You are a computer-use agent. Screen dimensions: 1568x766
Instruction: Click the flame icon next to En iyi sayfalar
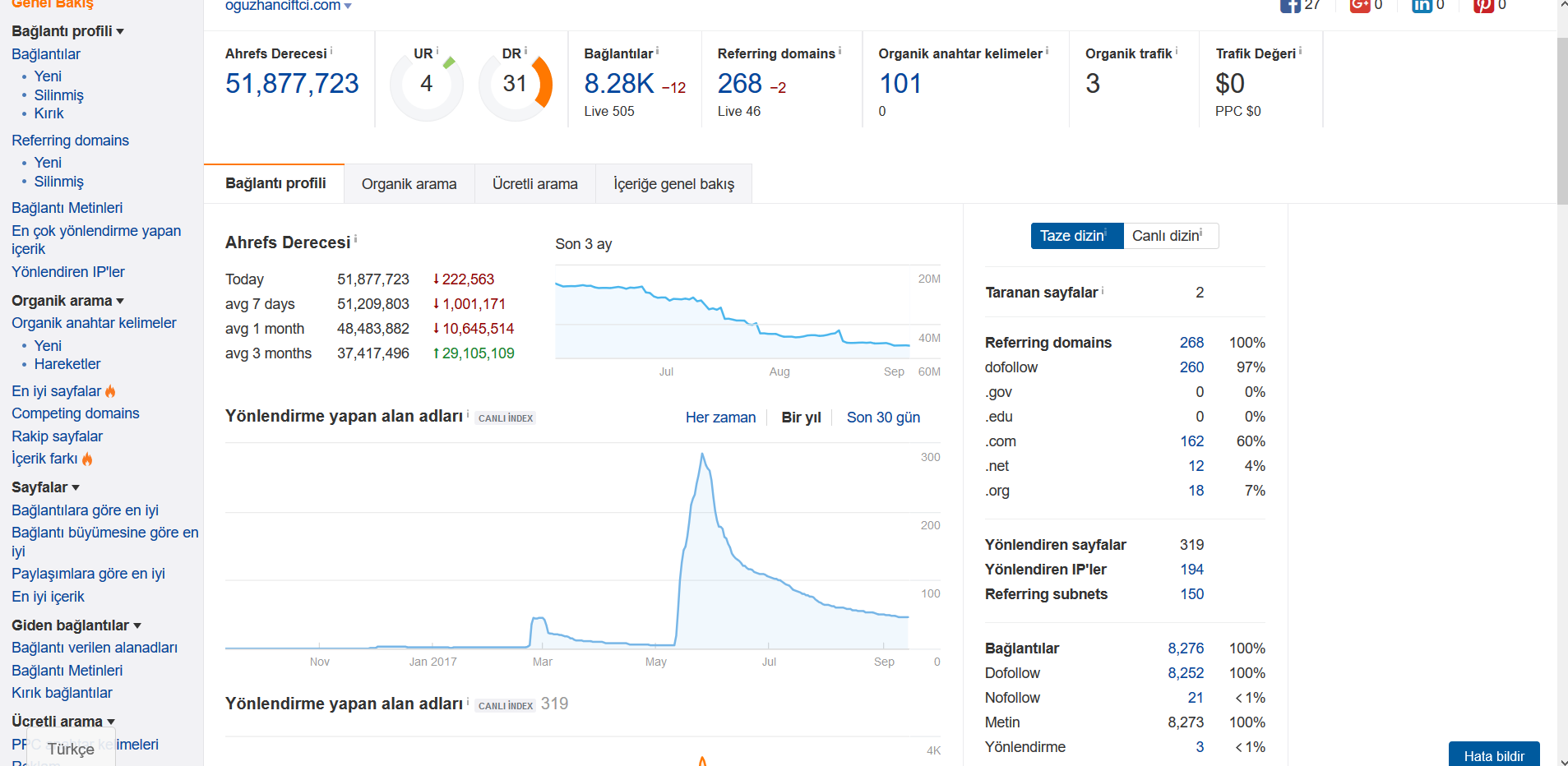coord(110,391)
